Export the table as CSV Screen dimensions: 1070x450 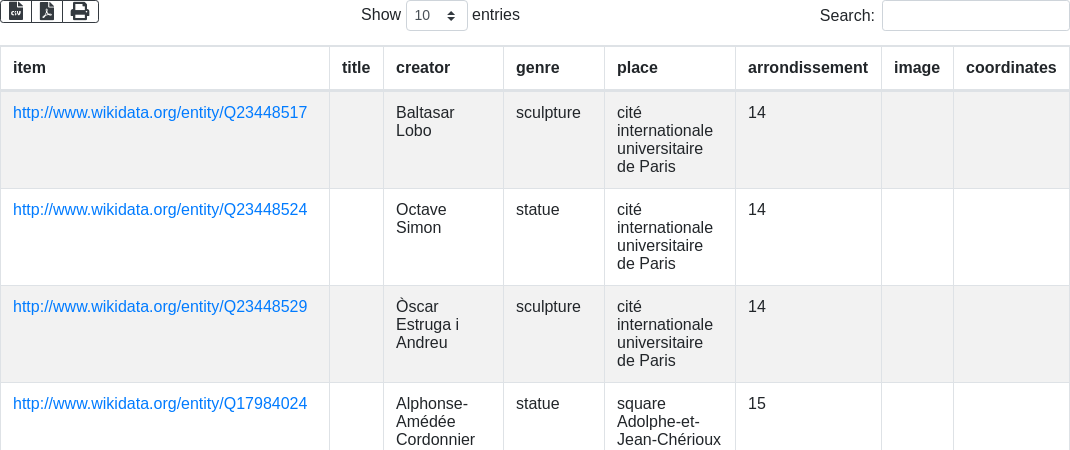click(16, 11)
